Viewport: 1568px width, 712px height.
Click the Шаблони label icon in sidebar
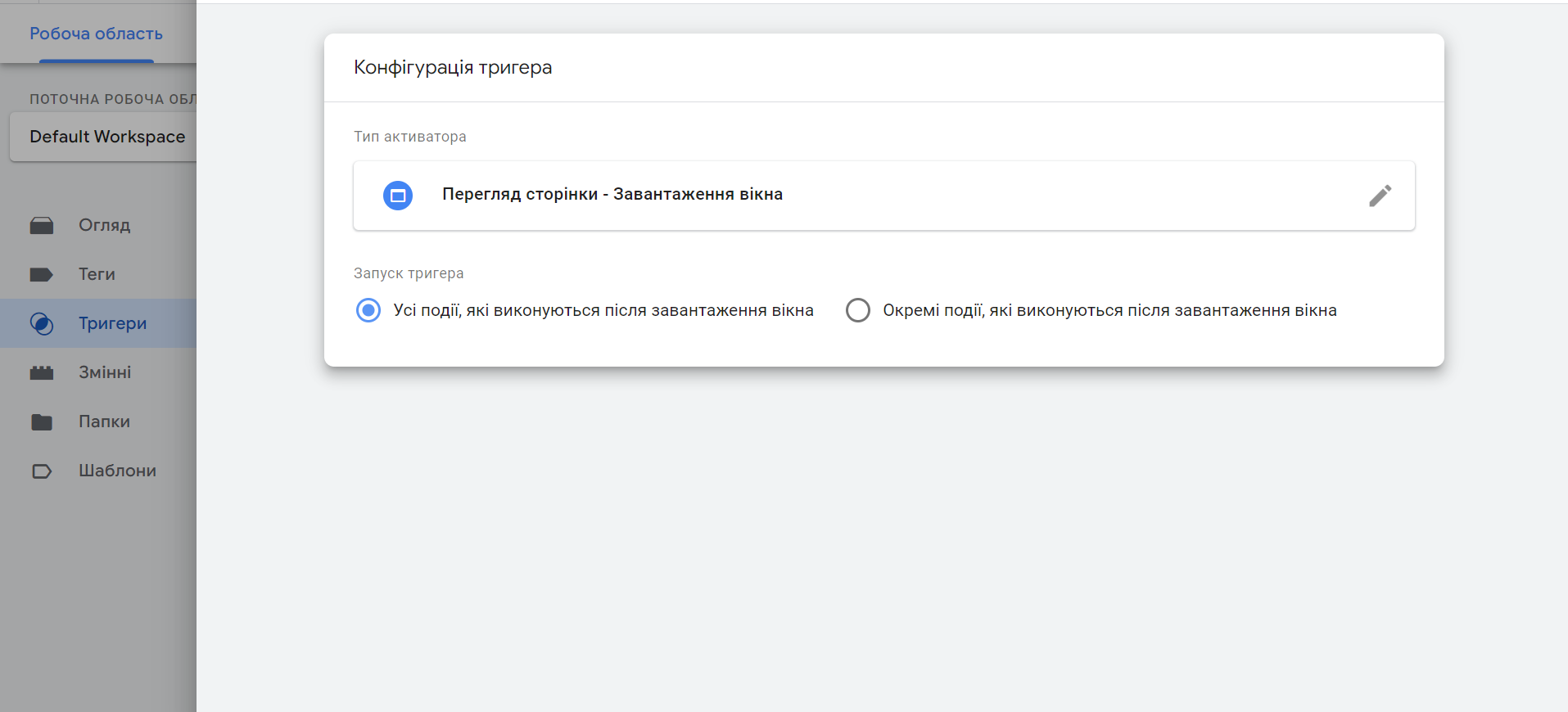point(42,471)
